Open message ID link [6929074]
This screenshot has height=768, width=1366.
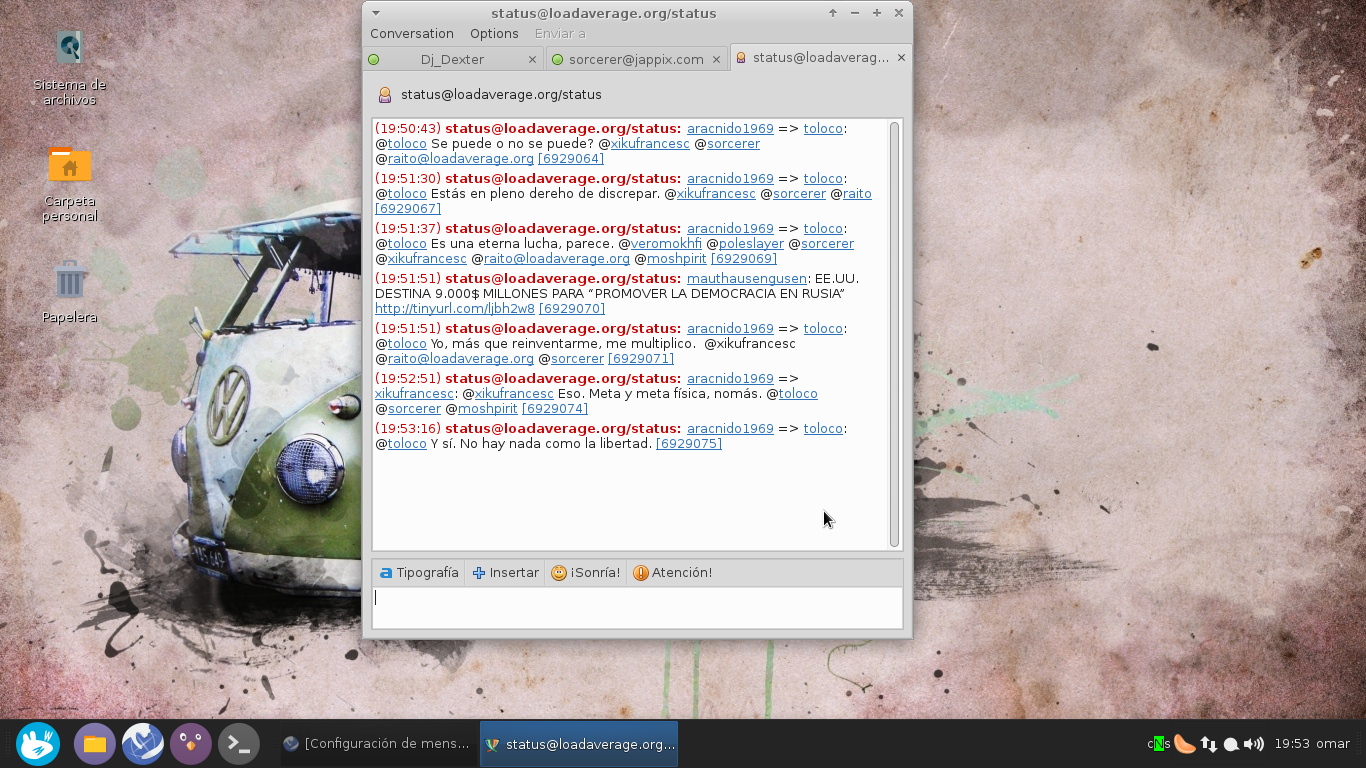[555, 409]
